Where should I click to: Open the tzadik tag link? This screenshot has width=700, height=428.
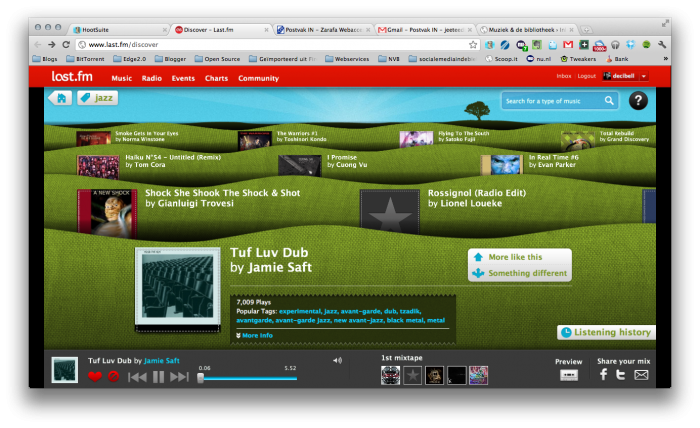[x=410, y=311]
